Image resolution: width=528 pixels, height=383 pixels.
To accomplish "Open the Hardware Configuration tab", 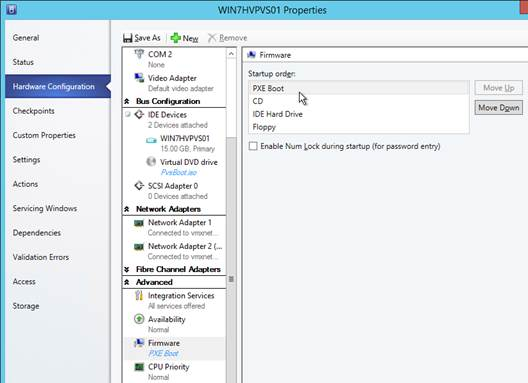I will click(x=58, y=87).
